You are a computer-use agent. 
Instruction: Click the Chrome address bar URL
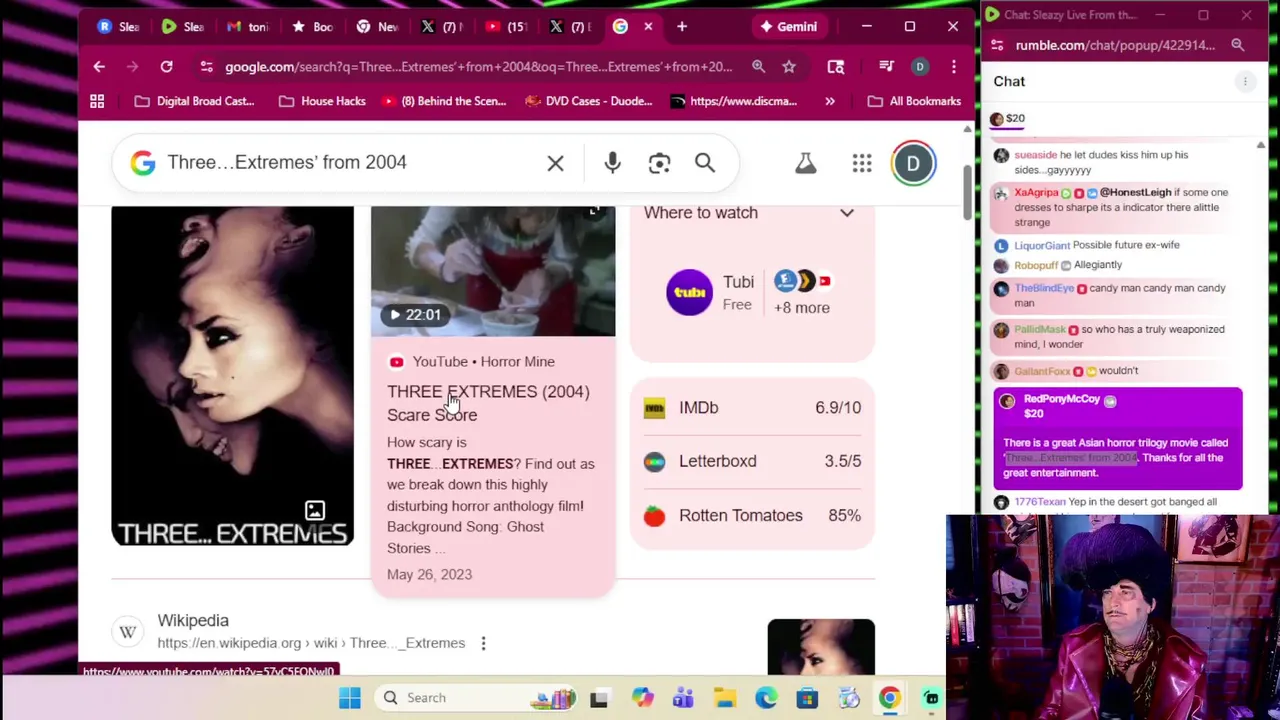click(x=478, y=67)
